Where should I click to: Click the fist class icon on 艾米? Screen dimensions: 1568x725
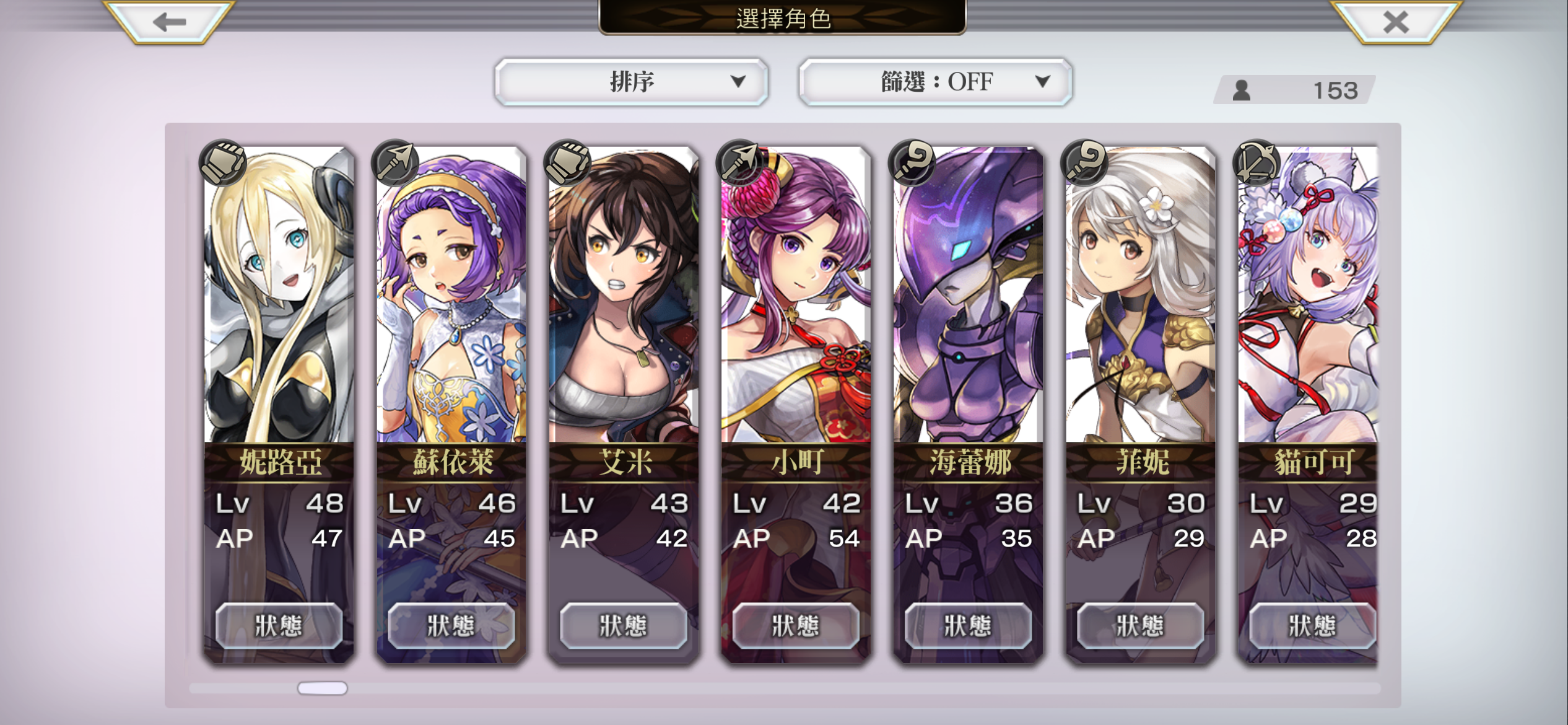(567, 163)
